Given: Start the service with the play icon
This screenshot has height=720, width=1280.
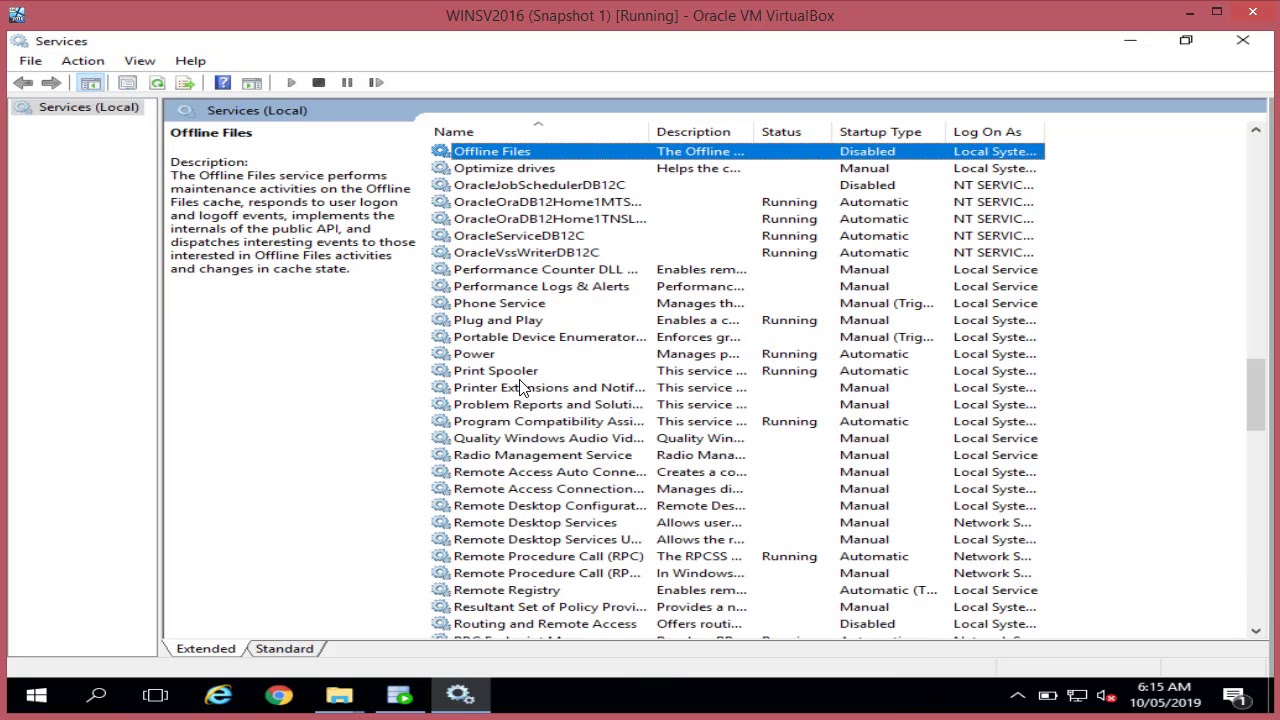Looking at the screenshot, I should [291, 83].
